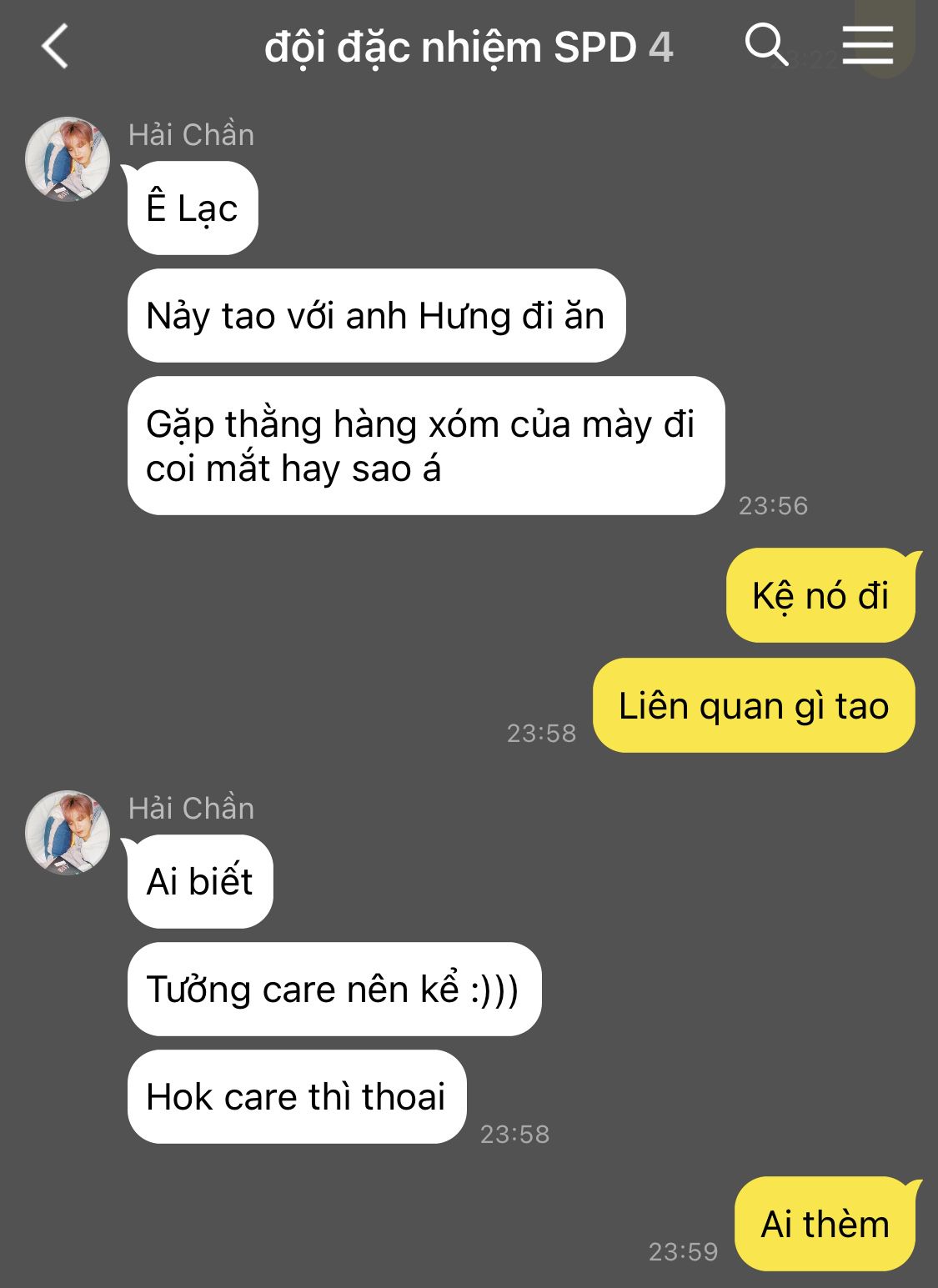Viewport: 938px width, 1288px height.
Task: Go back using the left chevron icon
Action: click(55, 46)
